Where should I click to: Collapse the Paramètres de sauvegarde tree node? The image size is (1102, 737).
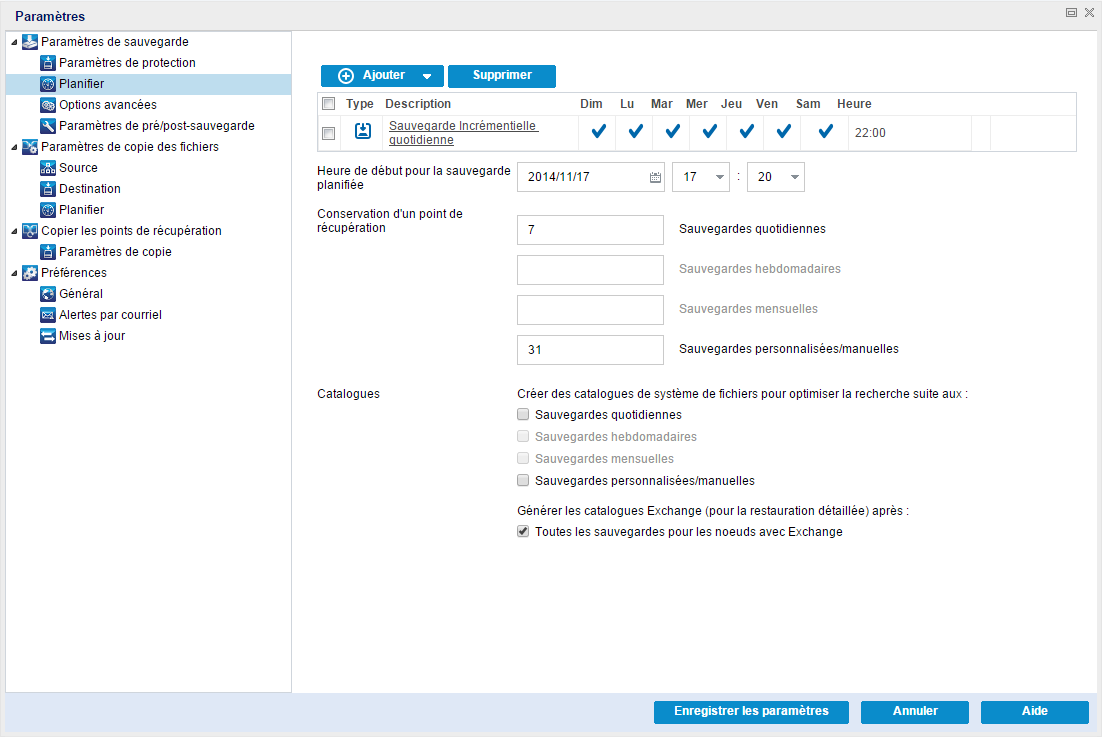coord(13,42)
